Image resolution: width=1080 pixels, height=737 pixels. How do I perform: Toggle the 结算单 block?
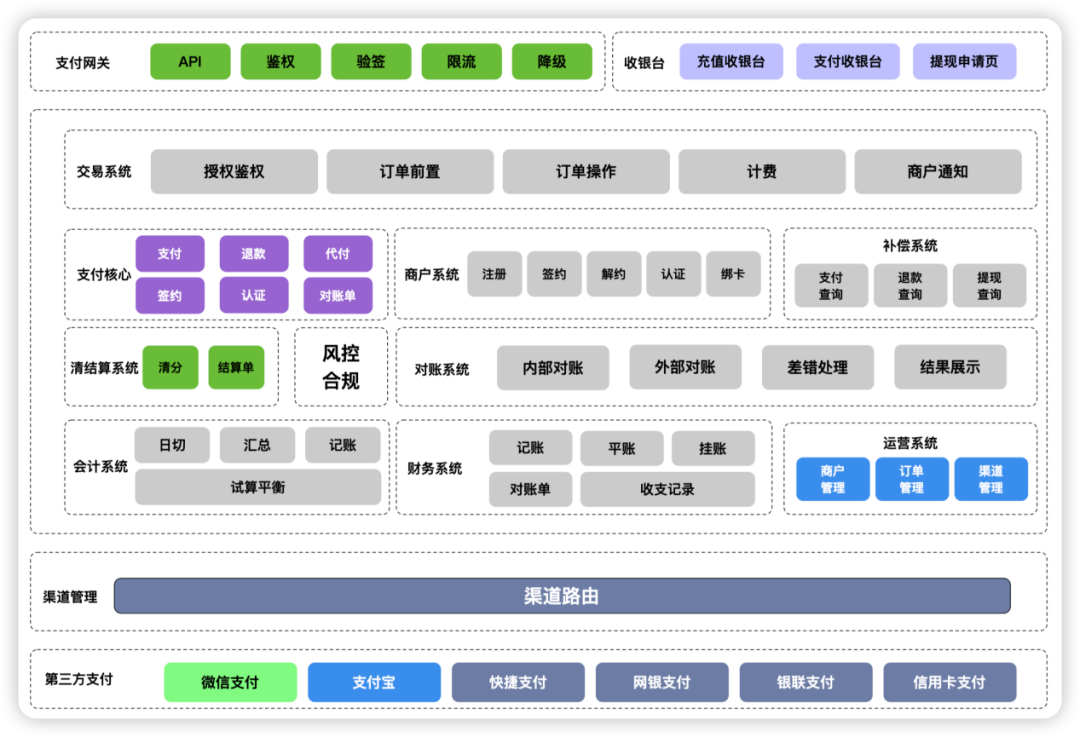(236, 367)
